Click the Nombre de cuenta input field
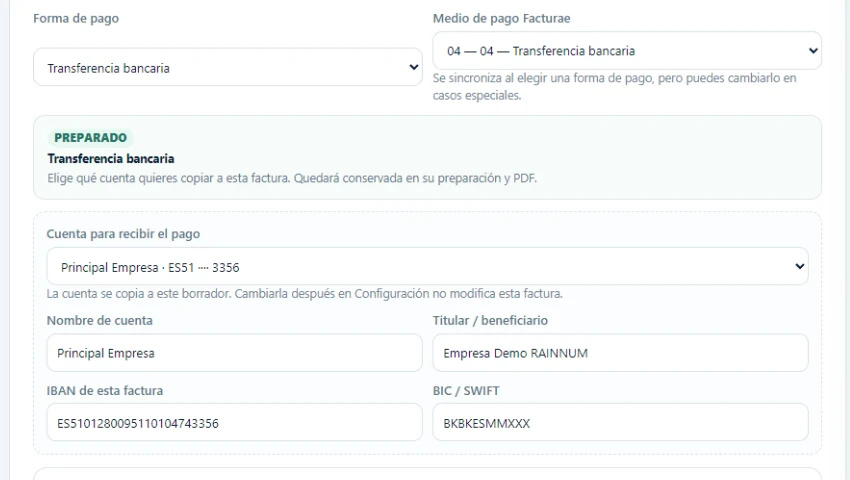The height and width of the screenshot is (480, 850). (234, 353)
